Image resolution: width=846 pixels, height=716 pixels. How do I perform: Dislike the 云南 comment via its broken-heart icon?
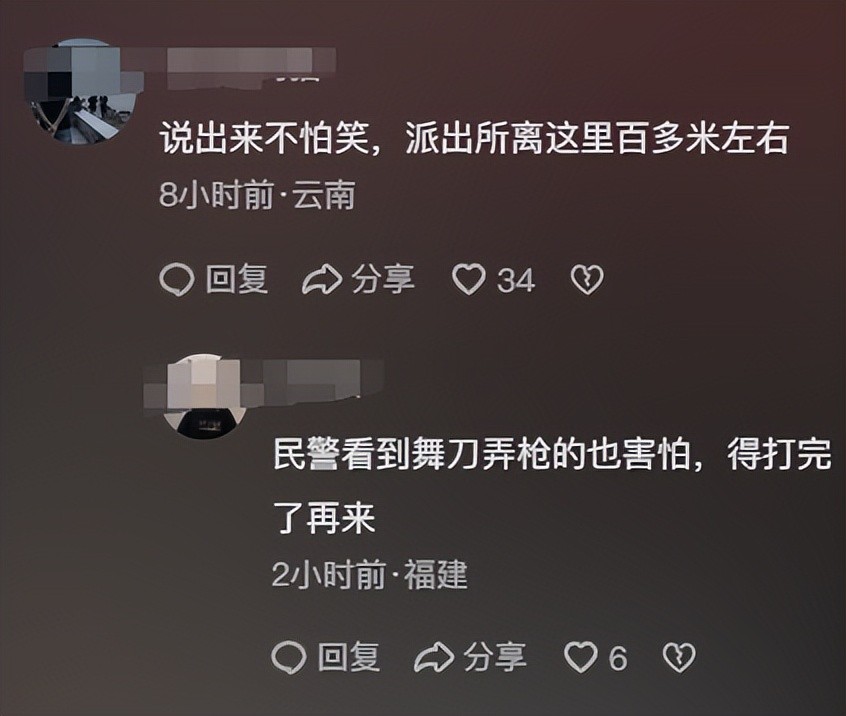tap(587, 279)
